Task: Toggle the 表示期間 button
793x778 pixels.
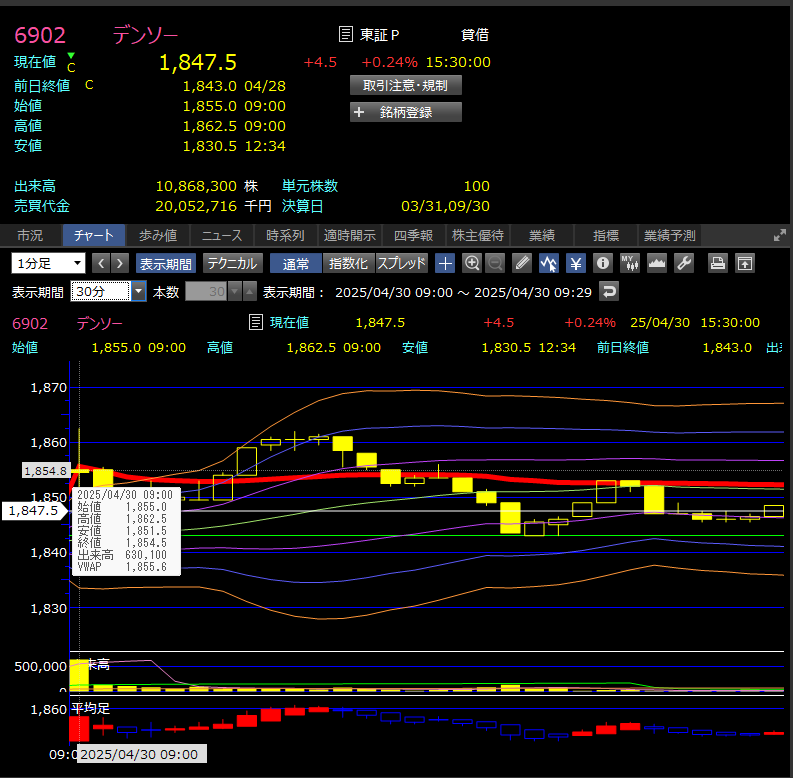Action: [166, 264]
